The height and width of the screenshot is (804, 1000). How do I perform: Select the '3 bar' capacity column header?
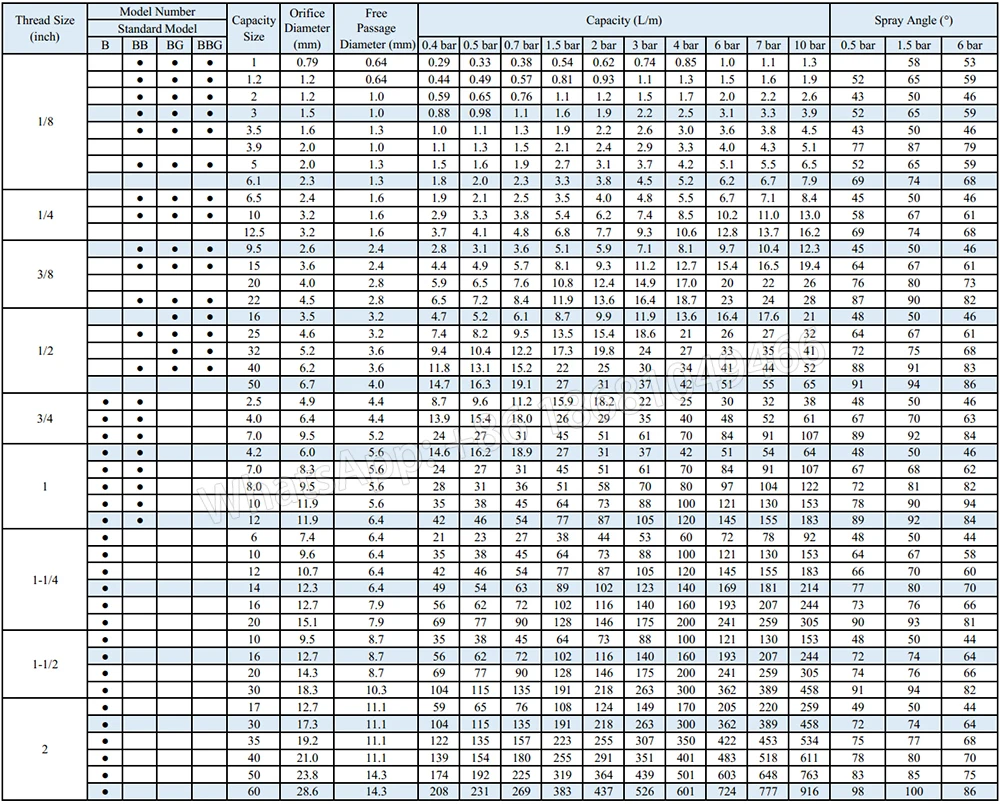[x=644, y=45]
